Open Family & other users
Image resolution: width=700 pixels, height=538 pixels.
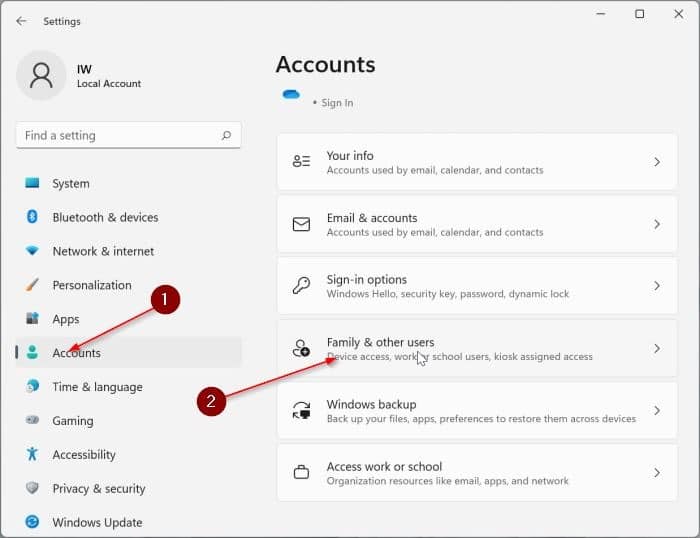pyautogui.click(x=477, y=348)
